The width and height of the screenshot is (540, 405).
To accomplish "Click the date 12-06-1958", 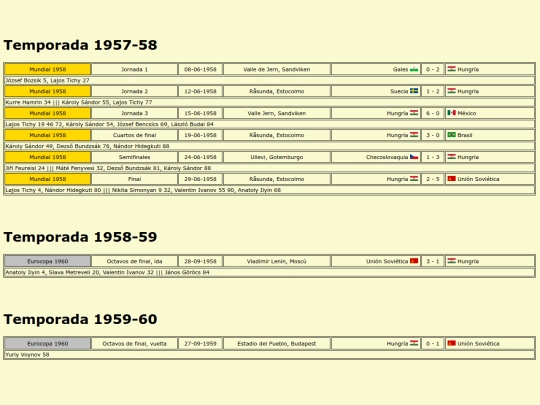I will [x=200, y=91].
